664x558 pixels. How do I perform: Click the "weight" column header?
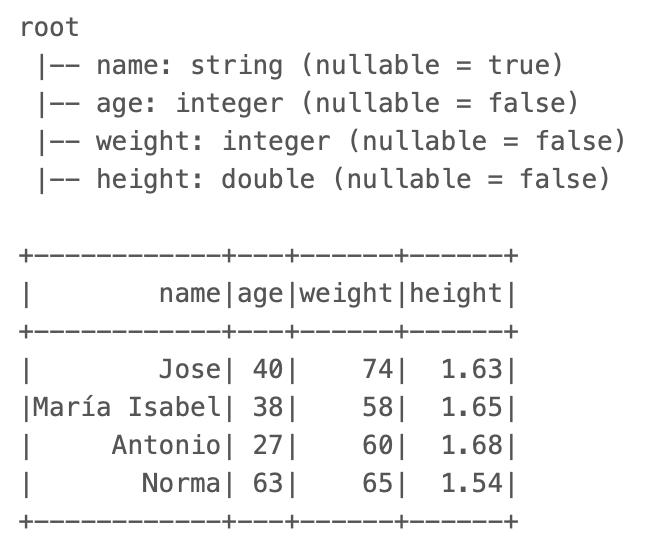[x=345, y=293]
